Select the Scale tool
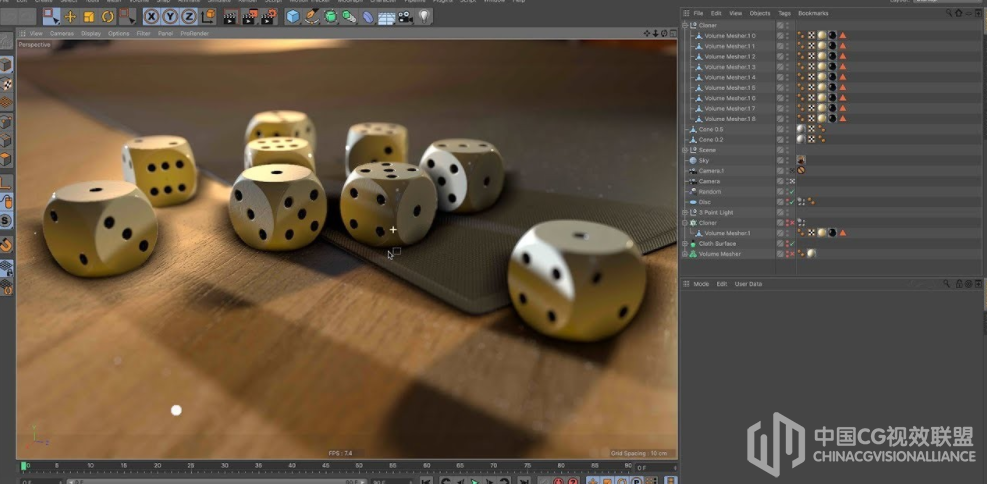Viewport: 987px width, 484px height. pyautogui.click(x=89, y=17)
